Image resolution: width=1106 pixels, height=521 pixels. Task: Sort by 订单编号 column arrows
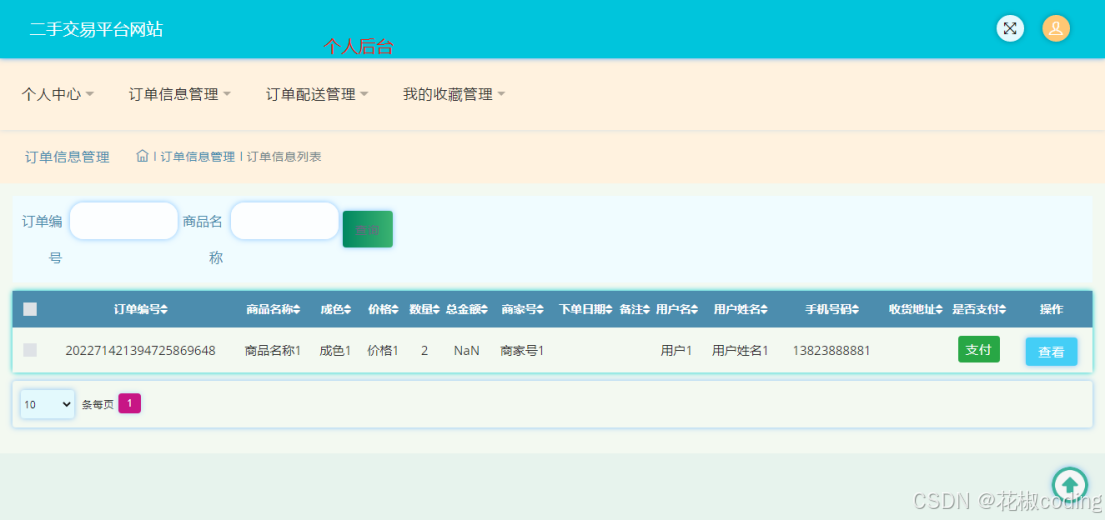[164, 309]
